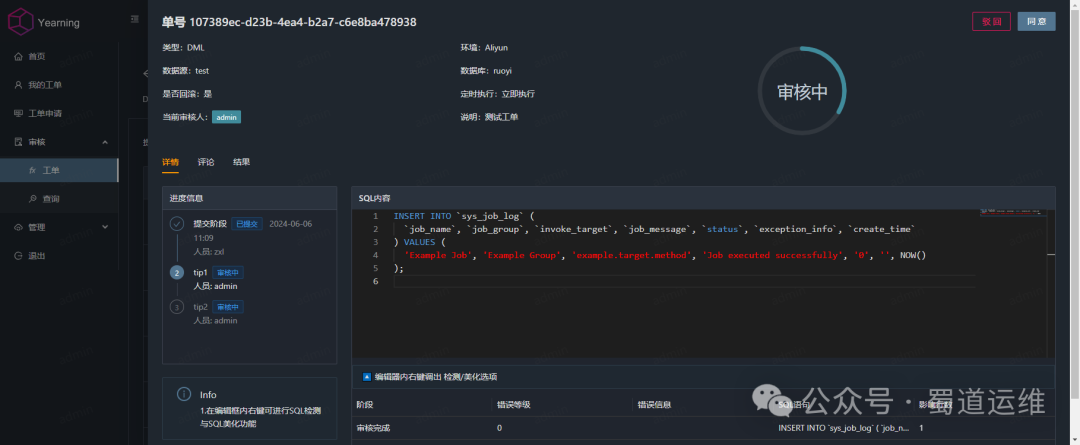Viewport: 1080px width, 445px height.
Task: Click the 错误信息 column header
Action: [654, 404]
